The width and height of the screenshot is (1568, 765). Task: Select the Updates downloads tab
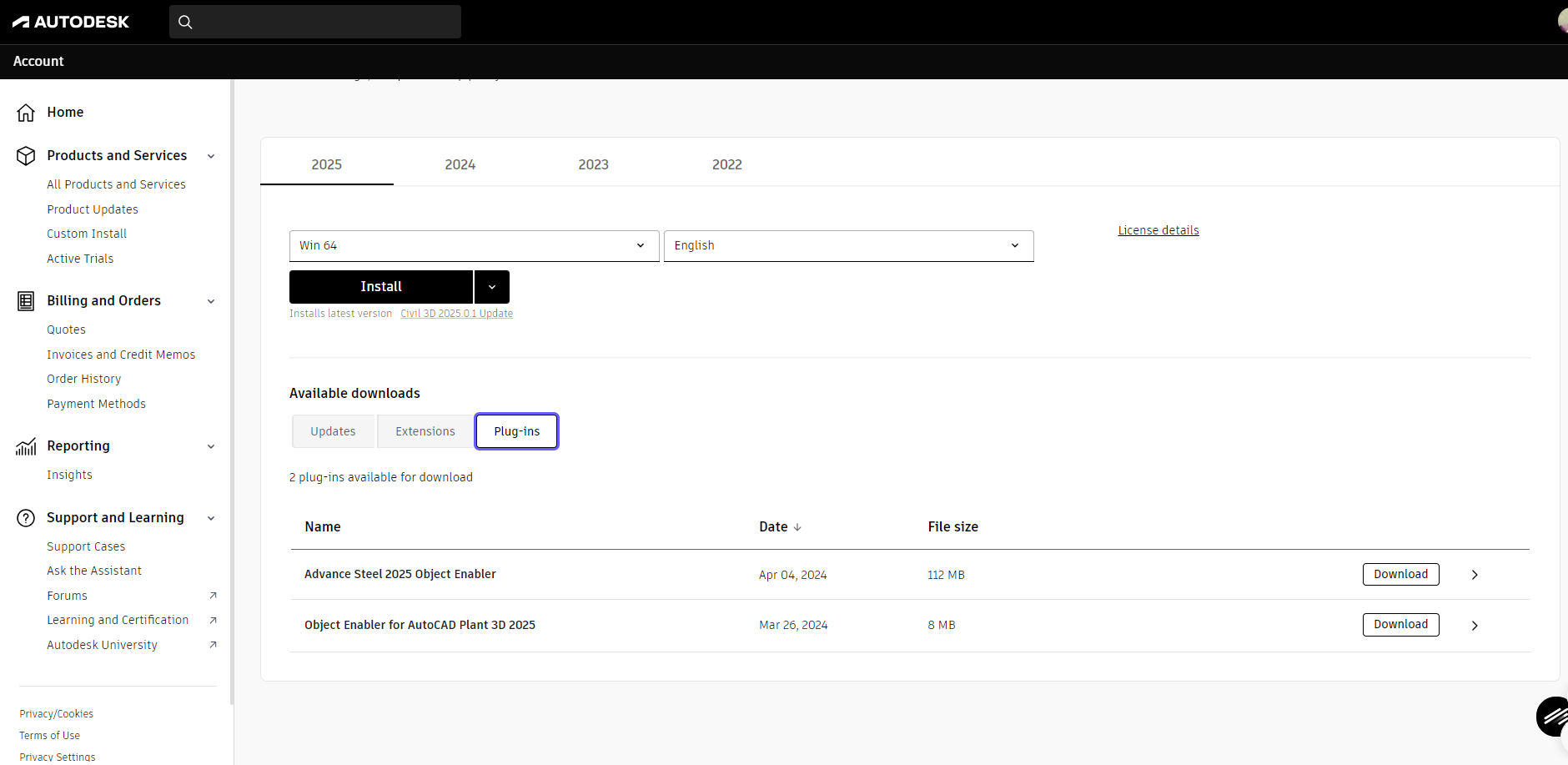[333, 431]
